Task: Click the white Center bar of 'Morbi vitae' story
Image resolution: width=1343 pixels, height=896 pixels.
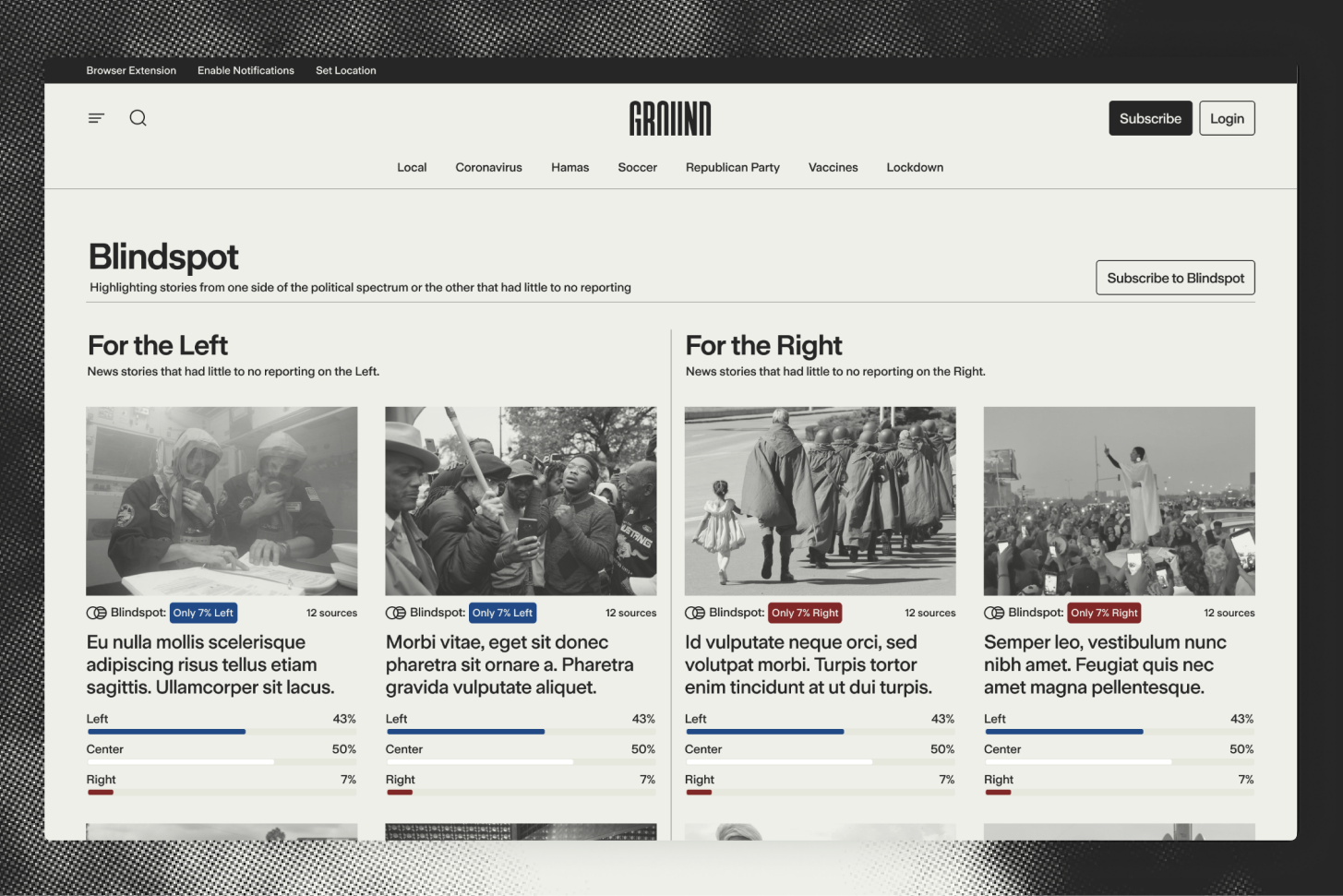Action: click(x=479, y=762)
